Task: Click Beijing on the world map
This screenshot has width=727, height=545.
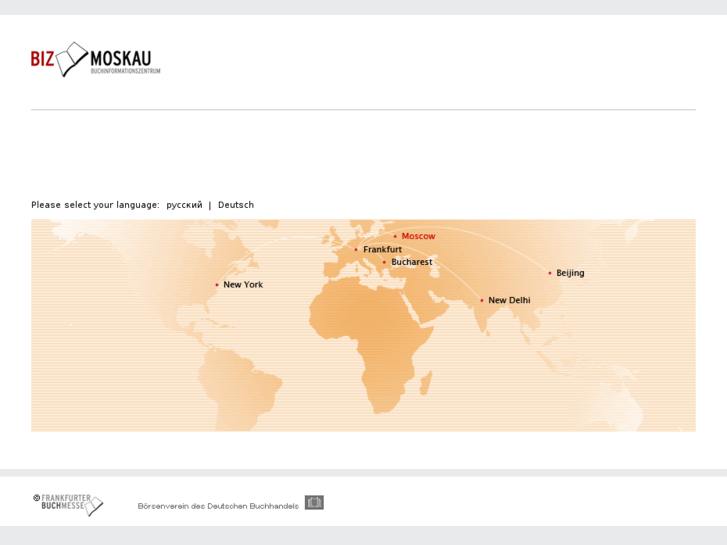Action: tap(570, 273)
